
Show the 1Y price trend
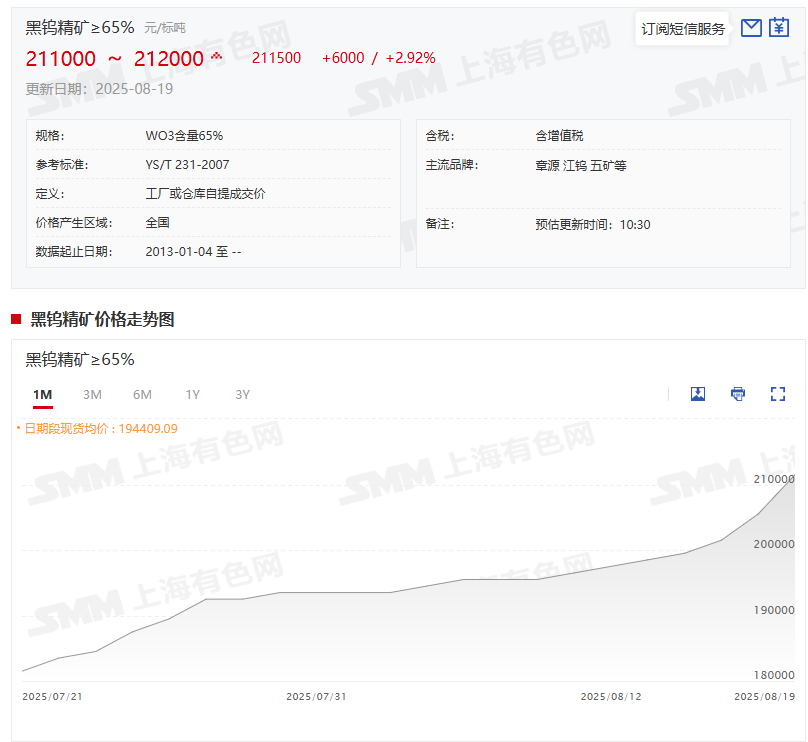[192, 395]
